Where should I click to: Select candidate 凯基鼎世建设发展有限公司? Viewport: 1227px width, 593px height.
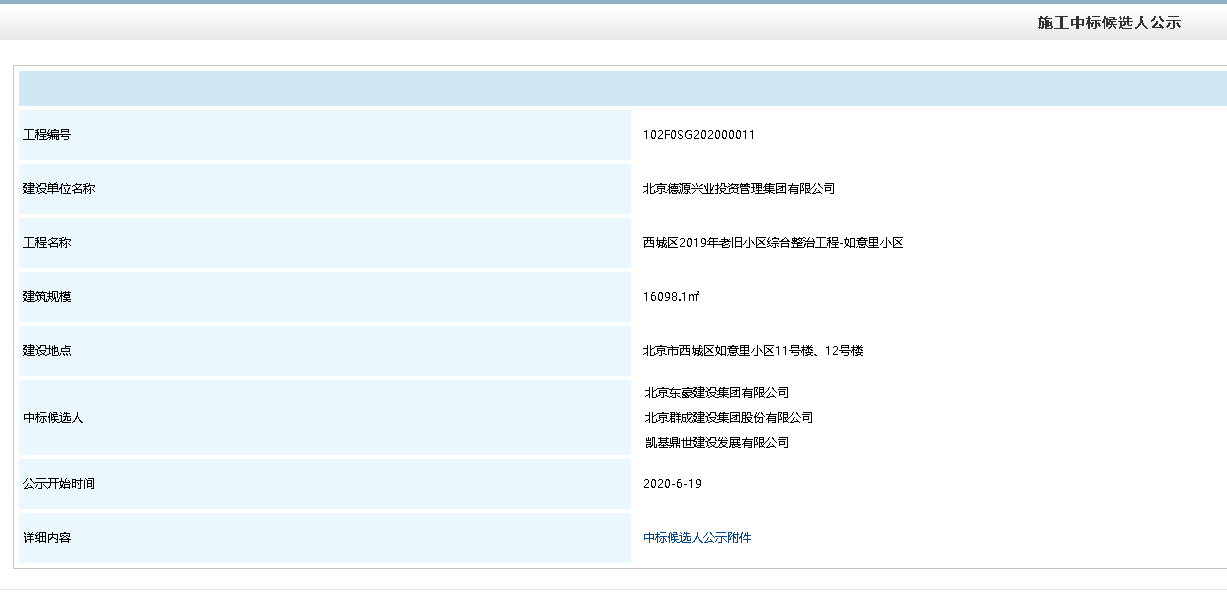717,443
